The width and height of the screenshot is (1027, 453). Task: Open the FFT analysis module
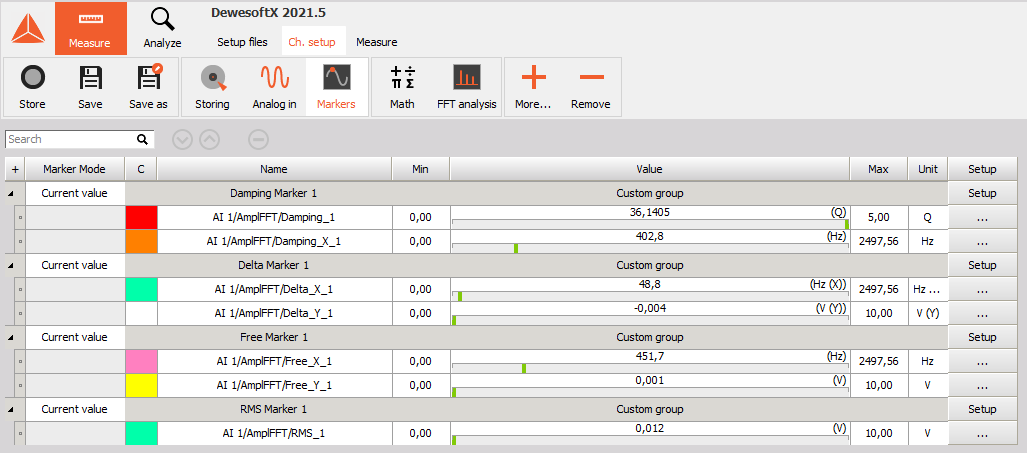[467, 86]
